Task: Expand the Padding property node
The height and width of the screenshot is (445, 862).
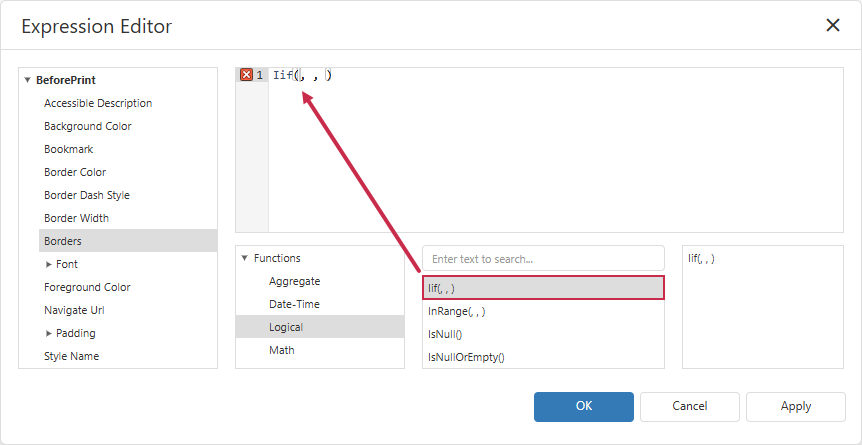Action: [49, 333]
